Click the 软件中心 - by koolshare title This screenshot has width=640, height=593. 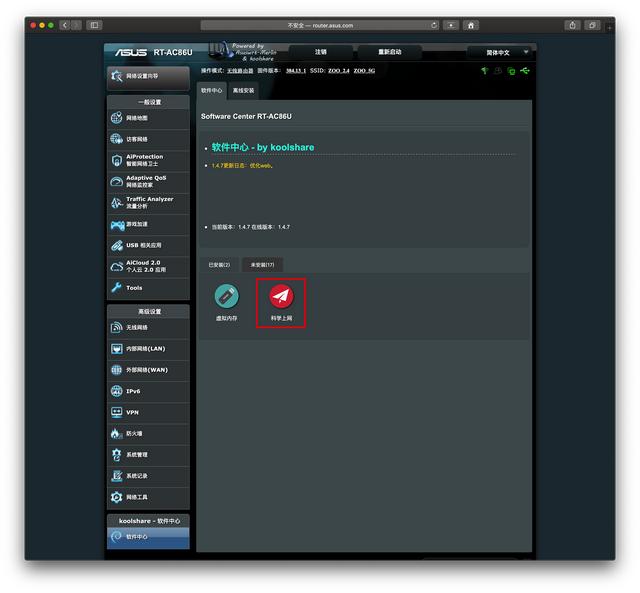pyautogui.click(x=263, y=148)
